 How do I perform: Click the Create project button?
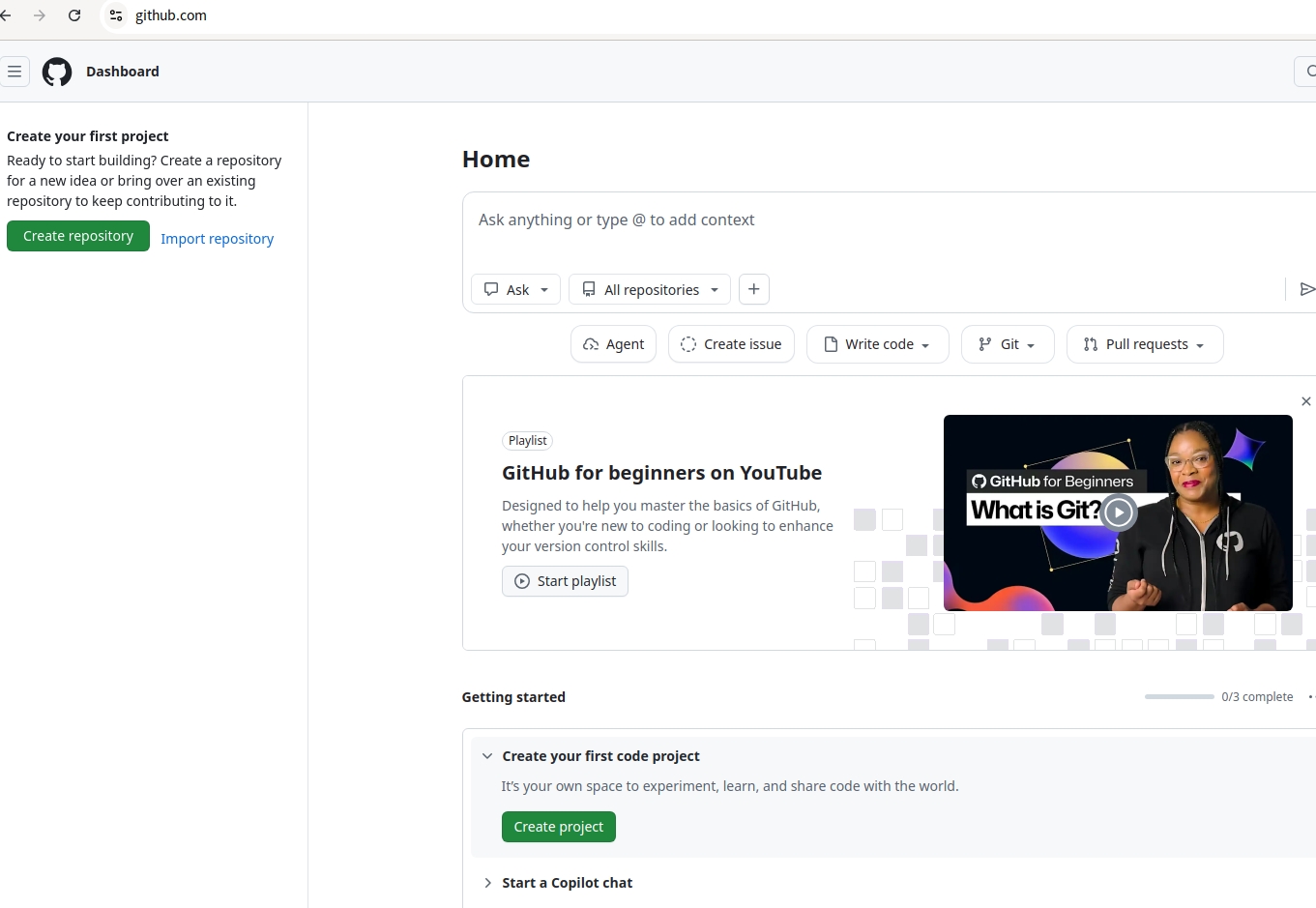click(559, 827)
